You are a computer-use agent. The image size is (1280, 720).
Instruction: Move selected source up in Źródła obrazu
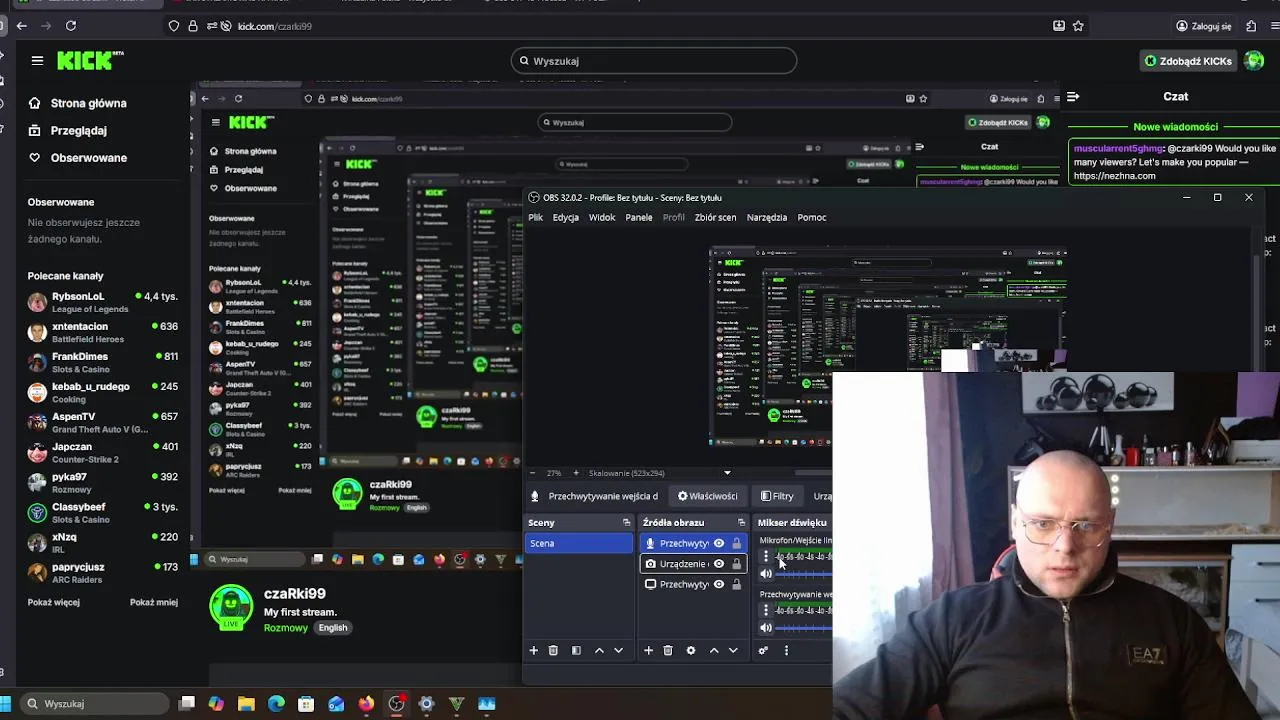pyautogui.click(x=714, y=650)
